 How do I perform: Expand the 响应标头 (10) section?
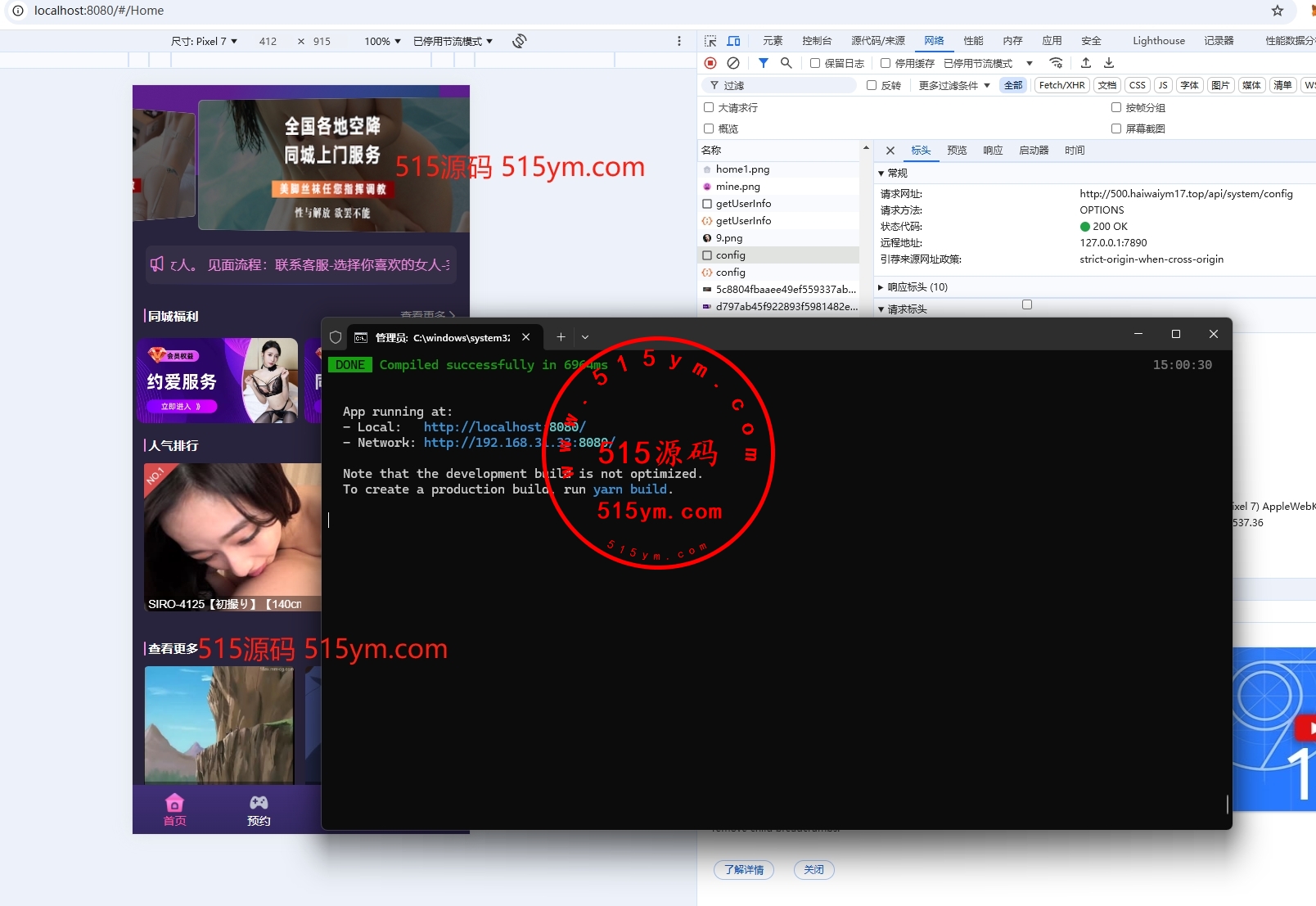917,287
